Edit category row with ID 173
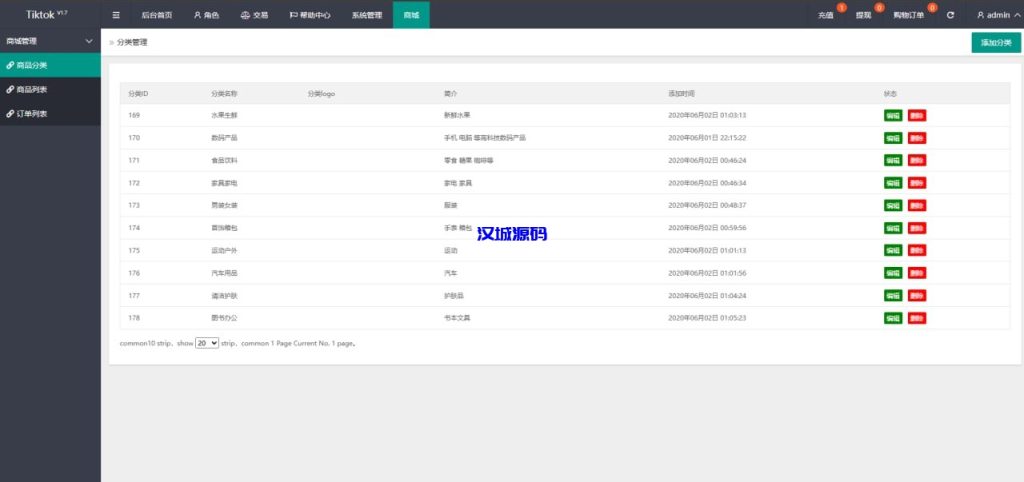 click(x=893, y=206)
